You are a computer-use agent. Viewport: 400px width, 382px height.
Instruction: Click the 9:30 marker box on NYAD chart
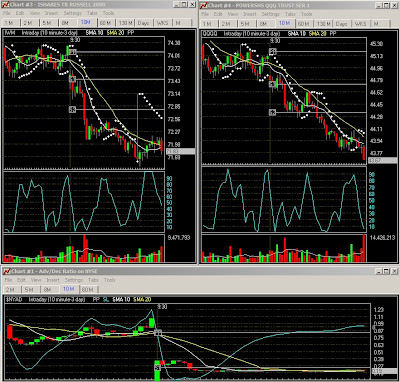(x=158, y=332)
